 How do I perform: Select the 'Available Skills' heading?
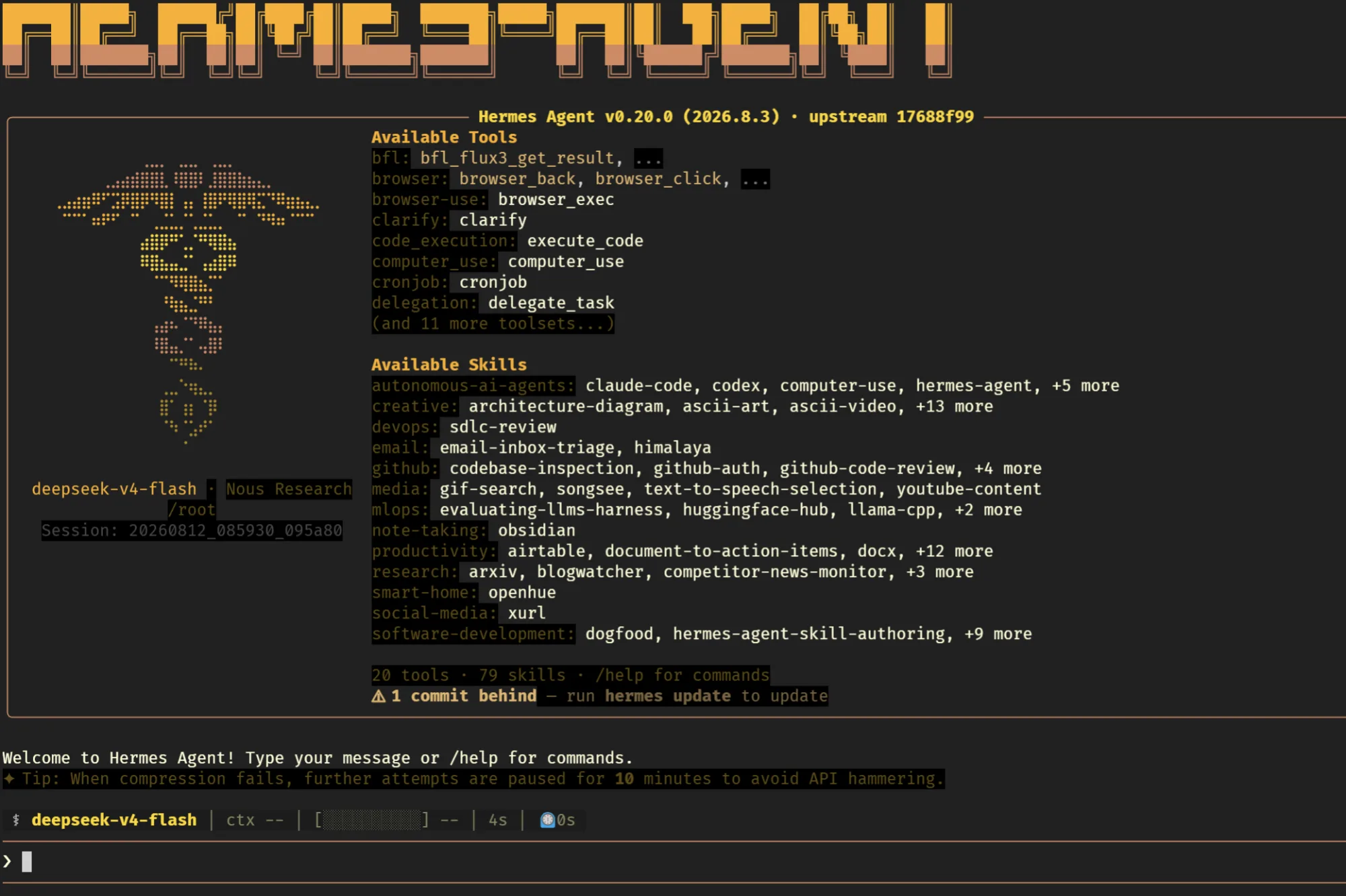449,365
